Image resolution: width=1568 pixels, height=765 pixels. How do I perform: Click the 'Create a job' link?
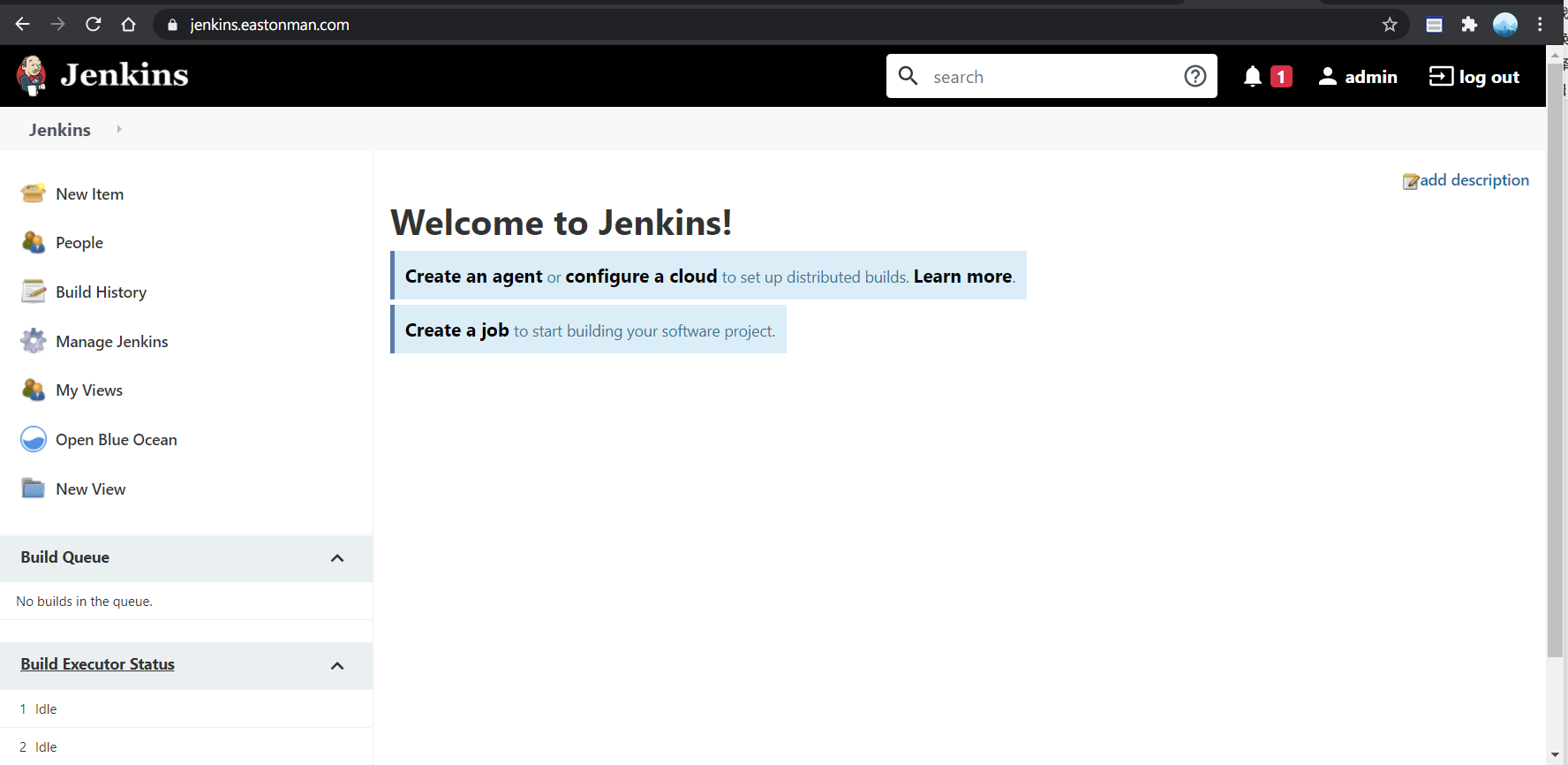pos(456,330)
